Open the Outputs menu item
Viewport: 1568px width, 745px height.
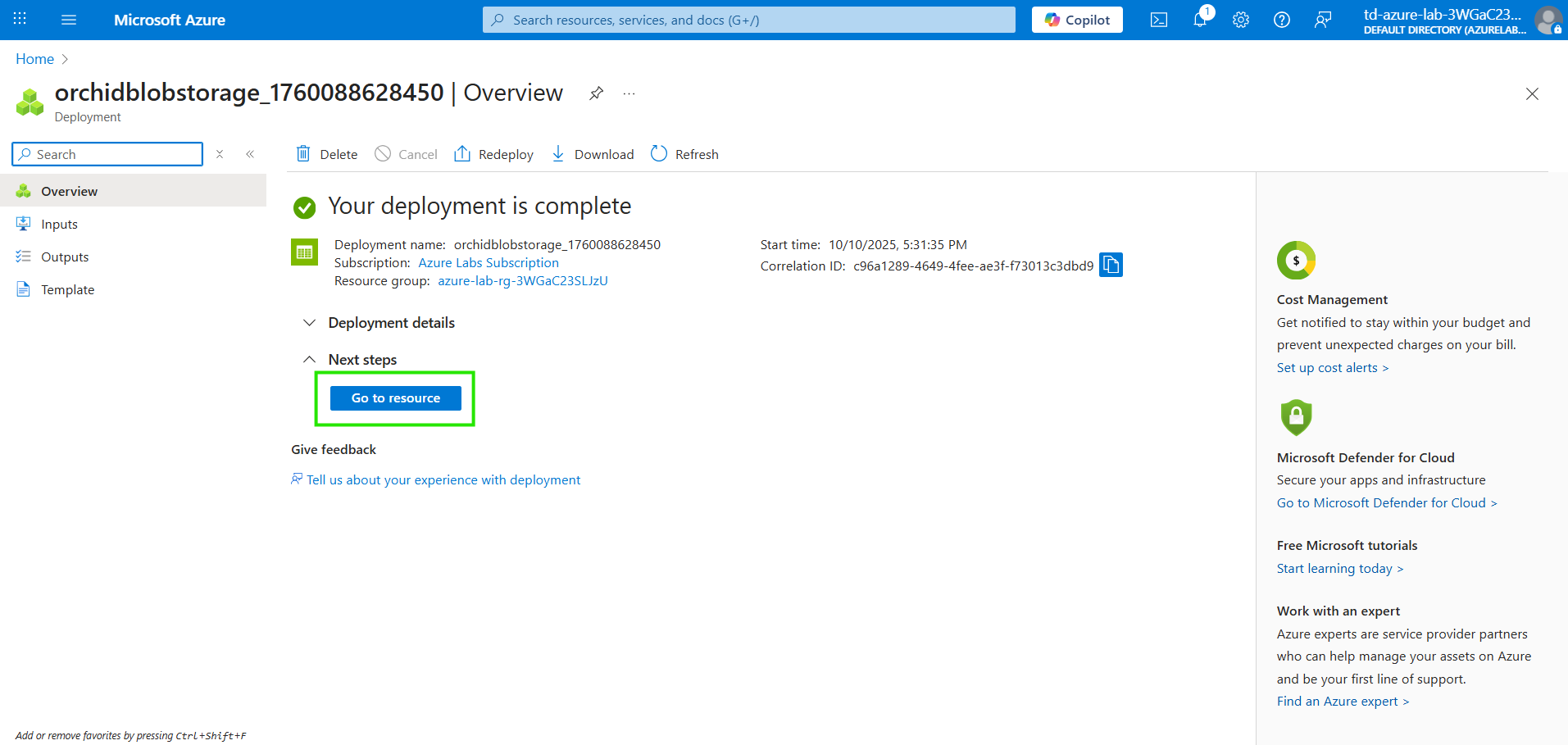point(65,257)
